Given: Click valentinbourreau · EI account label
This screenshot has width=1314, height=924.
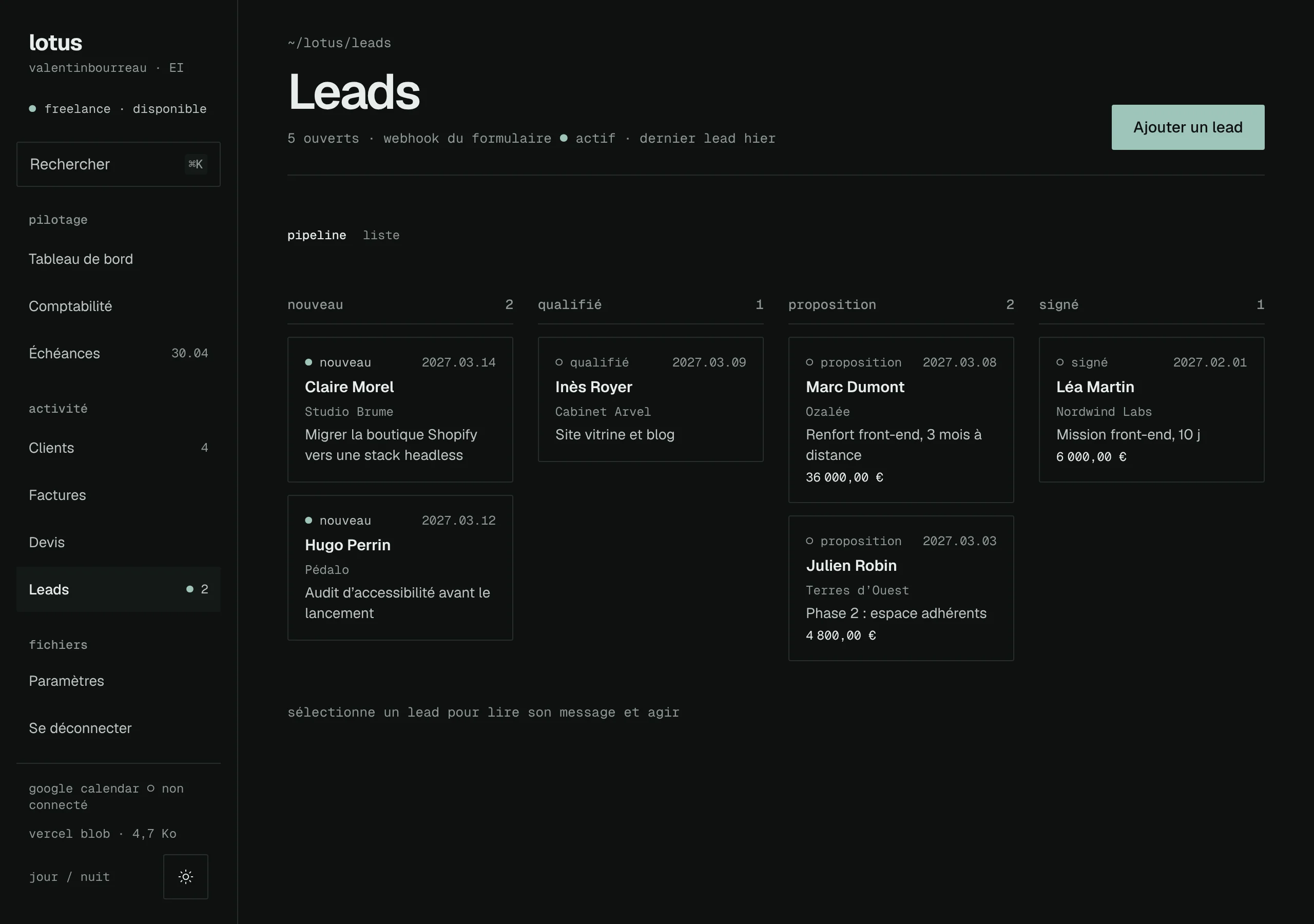Looking at the screenshot, I should pos(106,68).
